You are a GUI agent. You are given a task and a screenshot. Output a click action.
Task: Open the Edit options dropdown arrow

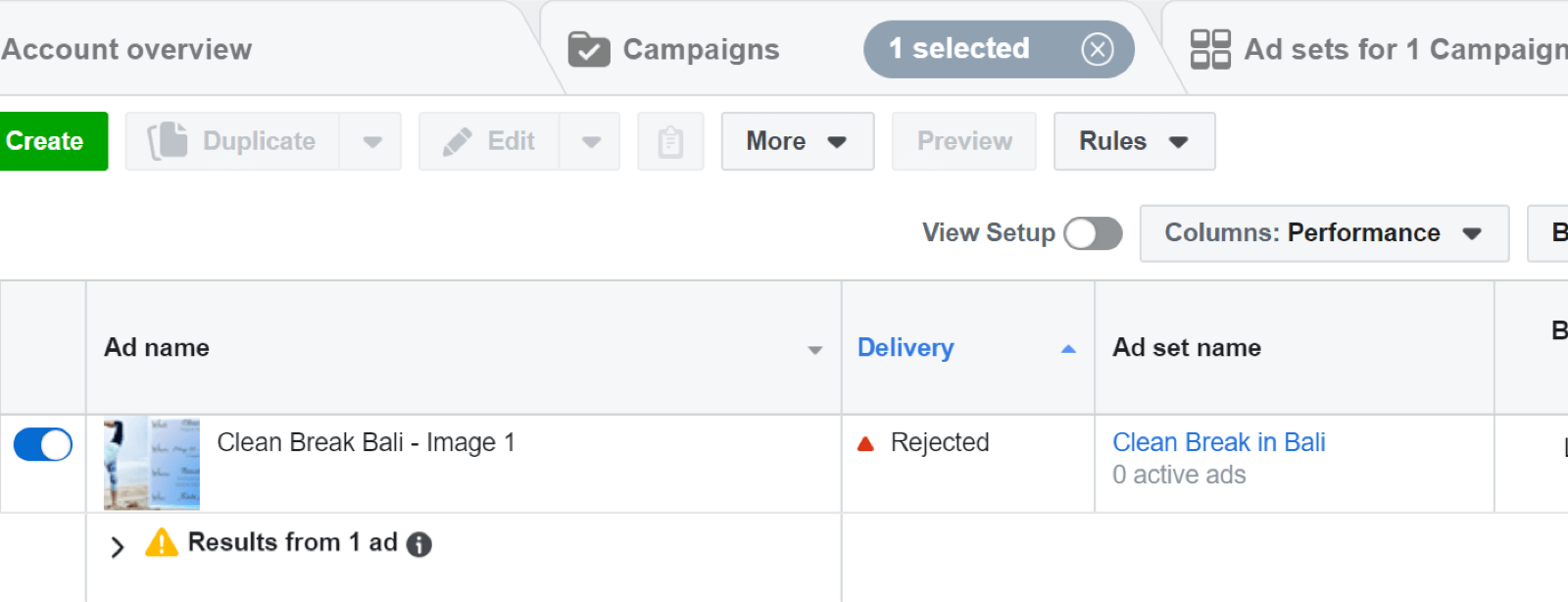[591, 142]
